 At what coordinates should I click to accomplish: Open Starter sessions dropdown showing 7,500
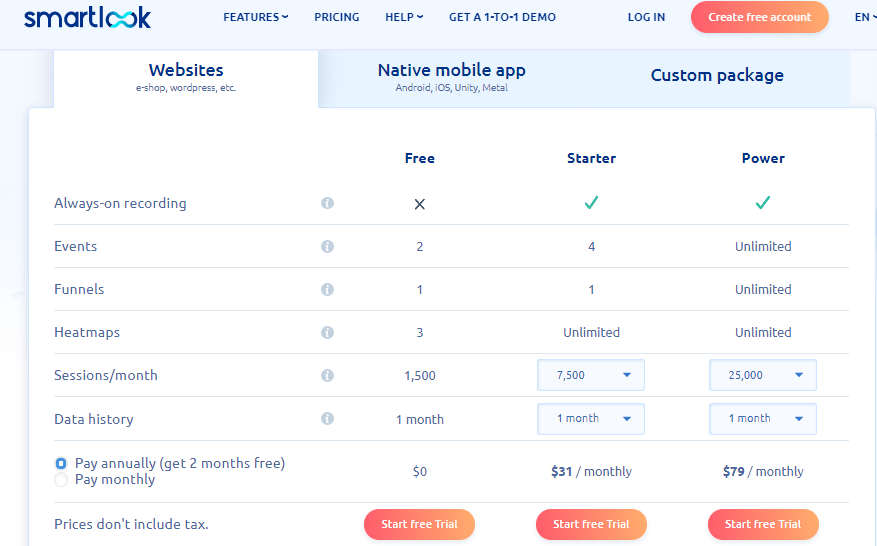click(591, 375)
